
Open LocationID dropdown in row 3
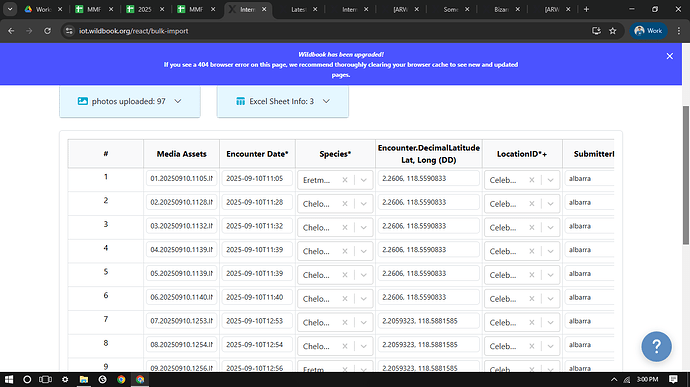550,228
